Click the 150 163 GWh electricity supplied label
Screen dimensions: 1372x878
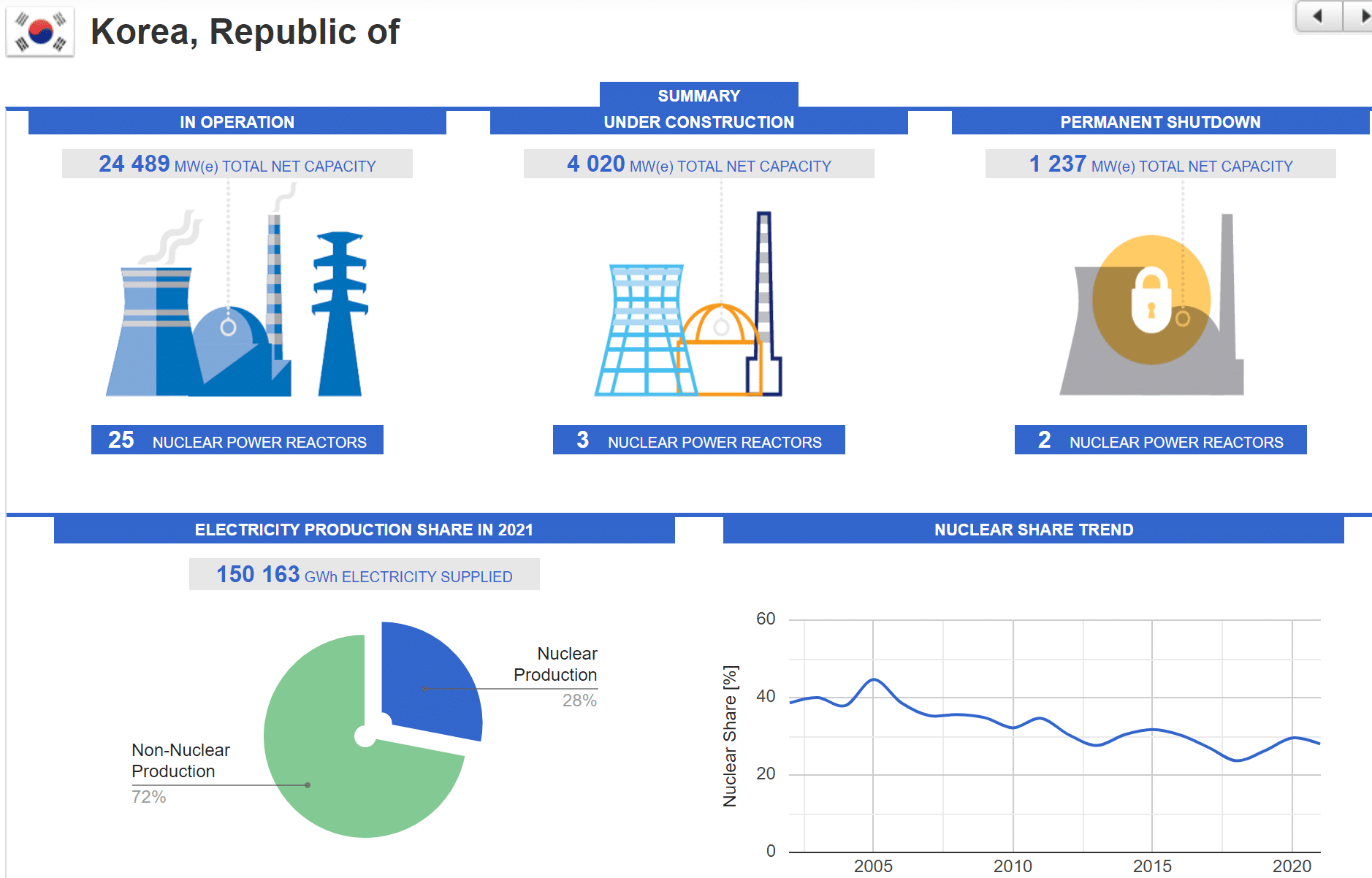[x=364, y=575]
